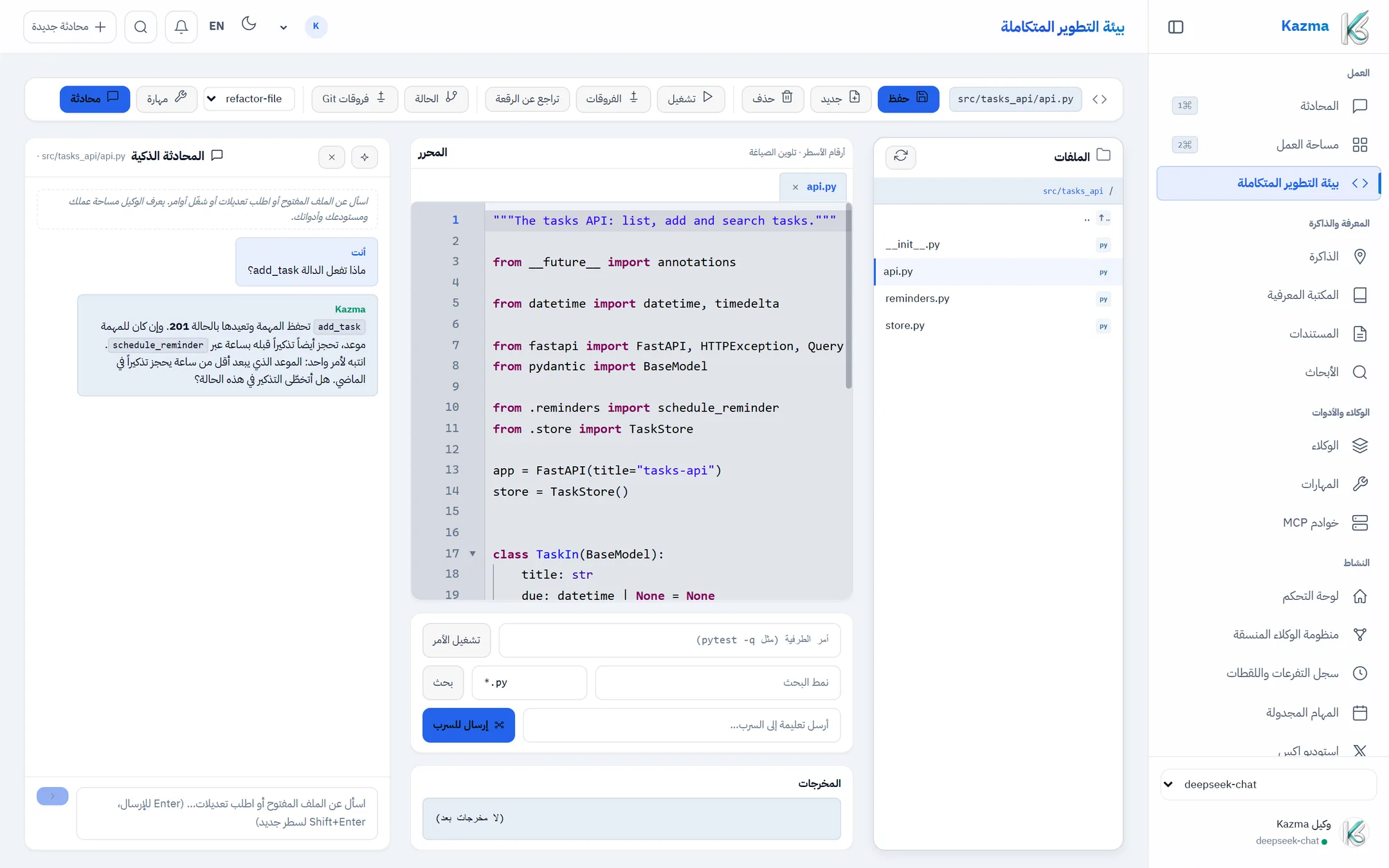The image size is (1389, 868).
Task: Start a new chat with محادثة جديدة
Action: click(69, 26)
